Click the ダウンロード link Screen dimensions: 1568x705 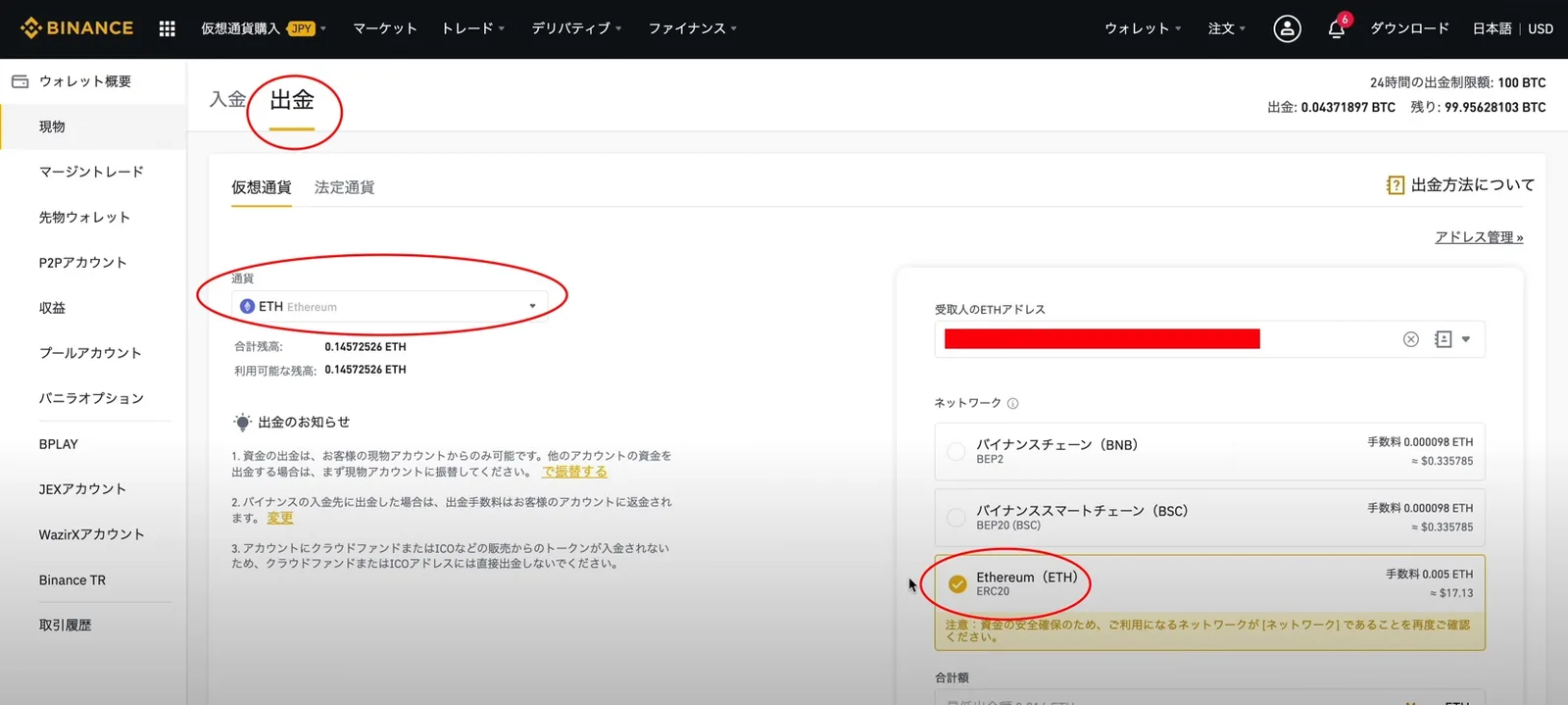click(x=1409, y=28)
